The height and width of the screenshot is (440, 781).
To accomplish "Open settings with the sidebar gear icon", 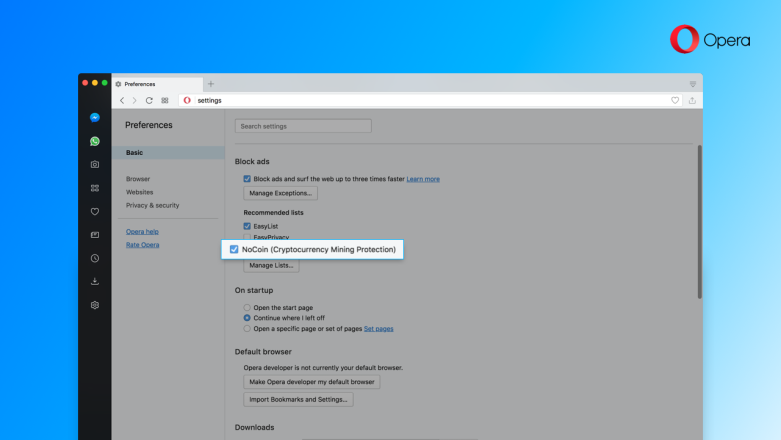I will (95, 305).
